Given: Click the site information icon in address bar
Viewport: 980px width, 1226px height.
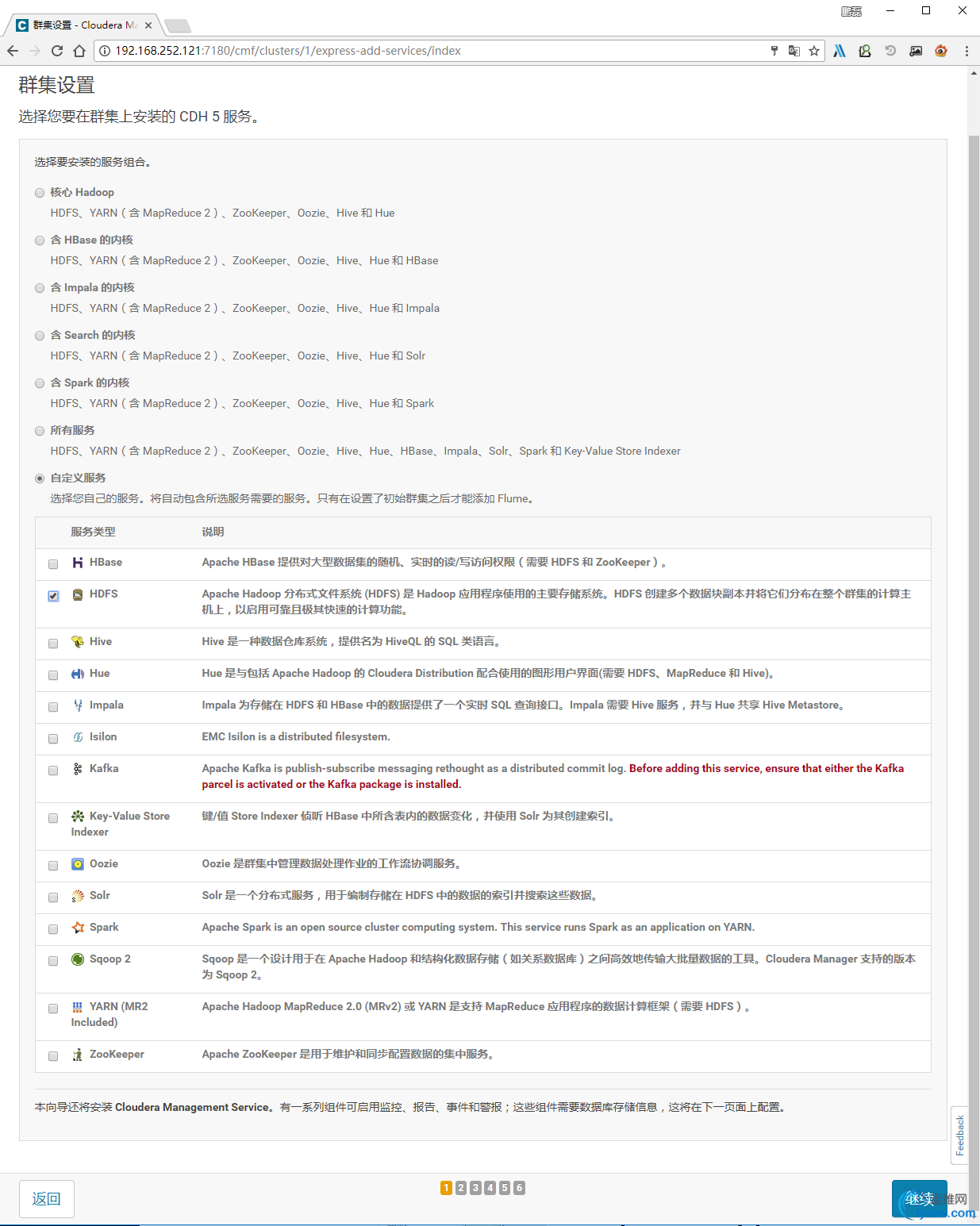Looking at the screenshot, I should point(105,51).
